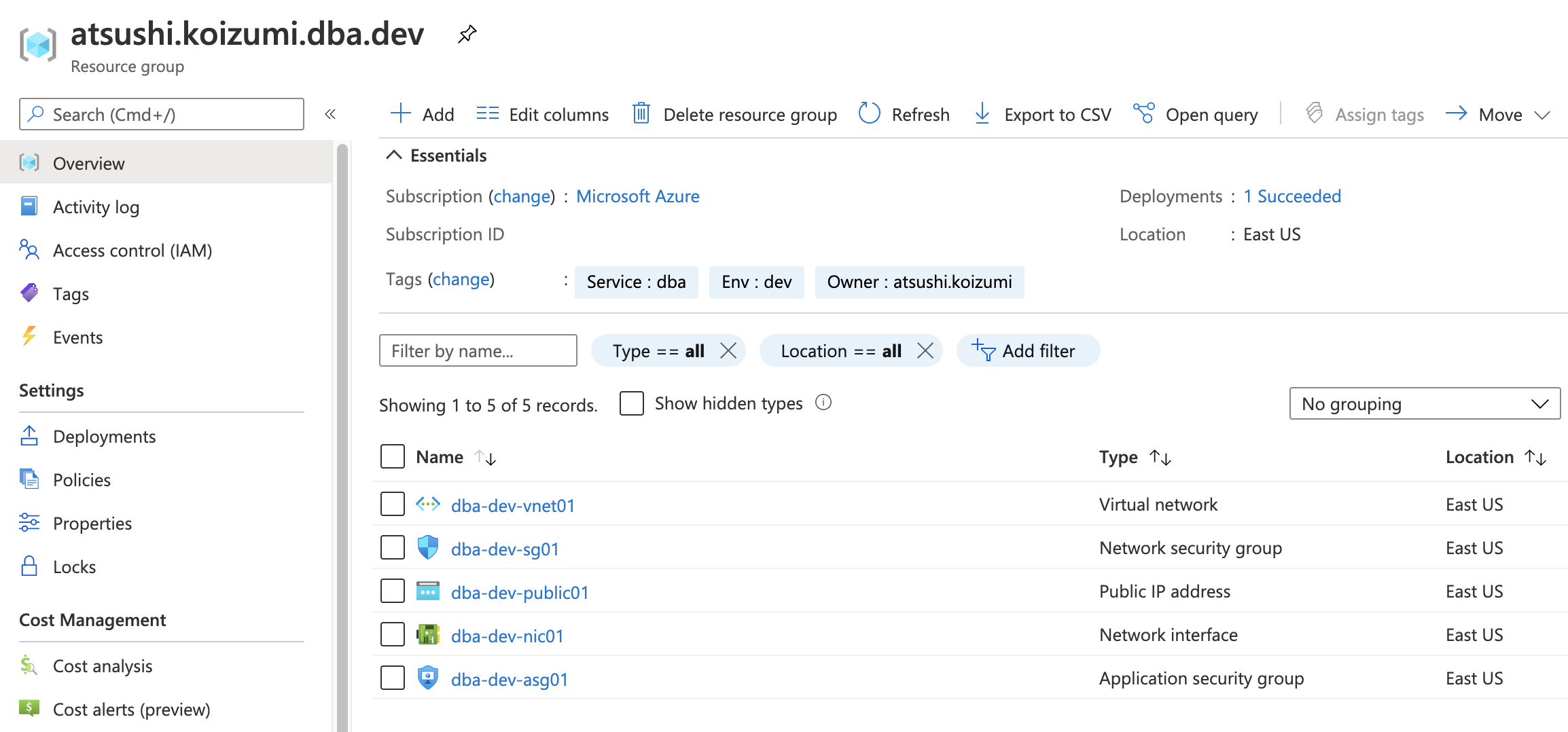The width and height of the screenshot is (1568, 732).
Task: Open the 1 Succeeded deployments link
Action: point(1292,196)
